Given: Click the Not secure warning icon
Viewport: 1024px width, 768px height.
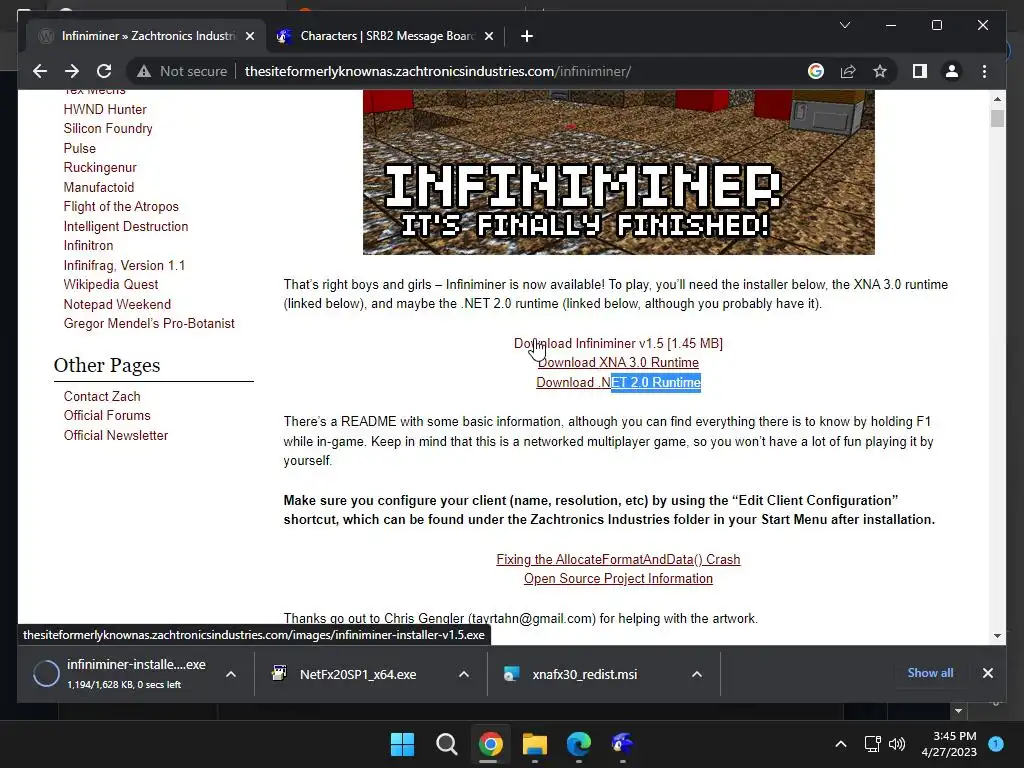Looking at the screenshot, I should tap(144, 71).
